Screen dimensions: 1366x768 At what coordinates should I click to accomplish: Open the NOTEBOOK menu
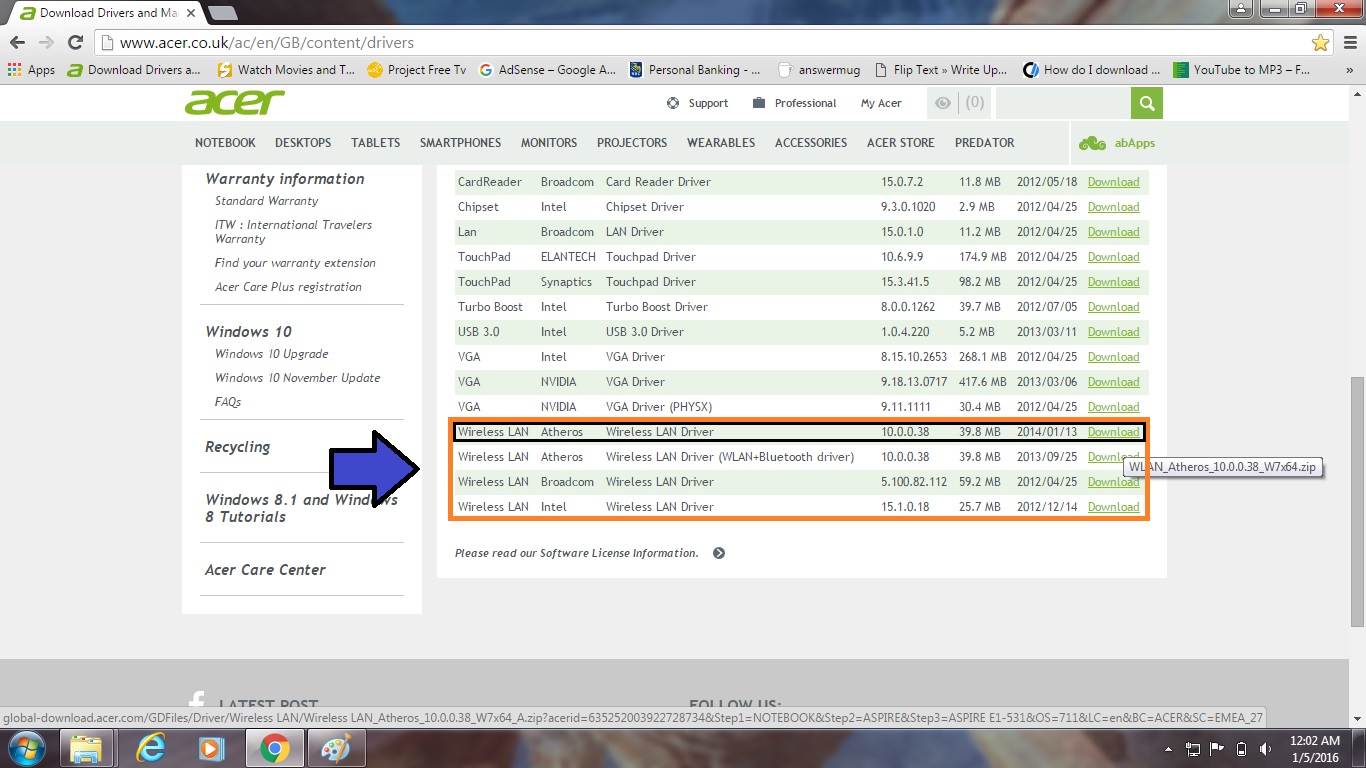[225, 143]
